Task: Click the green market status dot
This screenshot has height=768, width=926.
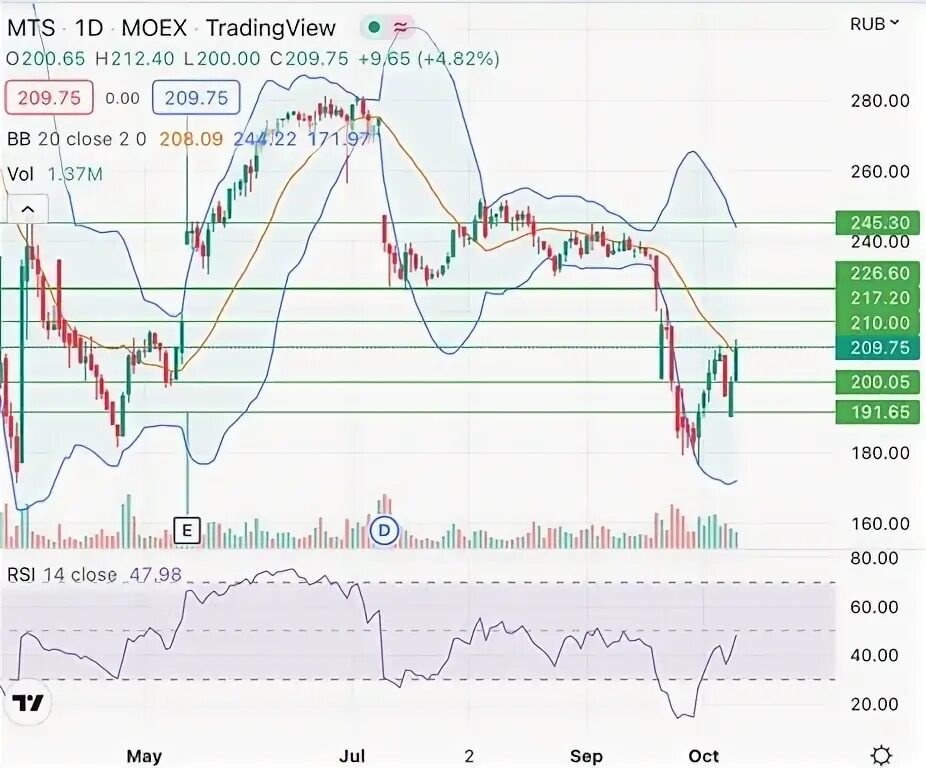Action: [374, 27]
